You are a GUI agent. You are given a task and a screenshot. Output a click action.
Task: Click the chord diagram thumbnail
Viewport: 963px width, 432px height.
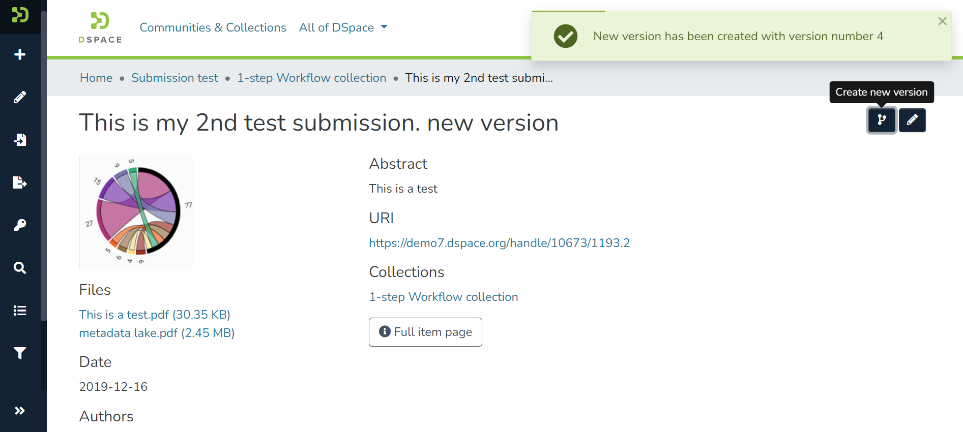[x=136, y=212]
